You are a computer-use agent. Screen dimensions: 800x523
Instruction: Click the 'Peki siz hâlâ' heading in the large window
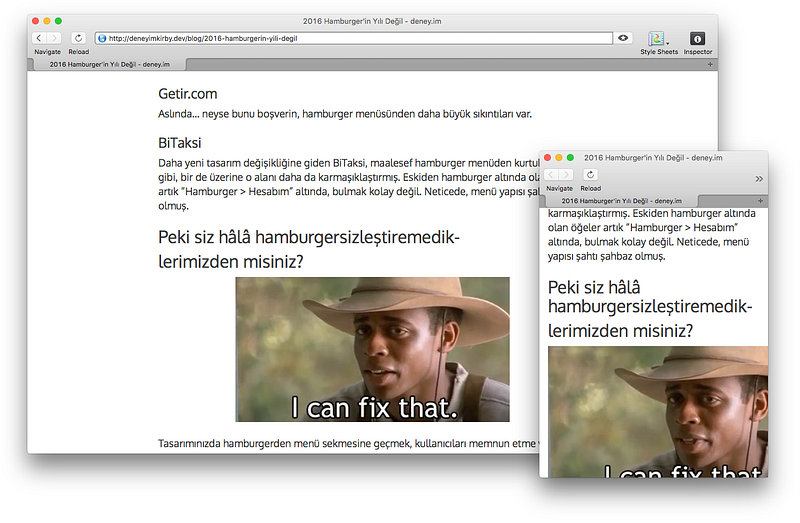[309, 250]
